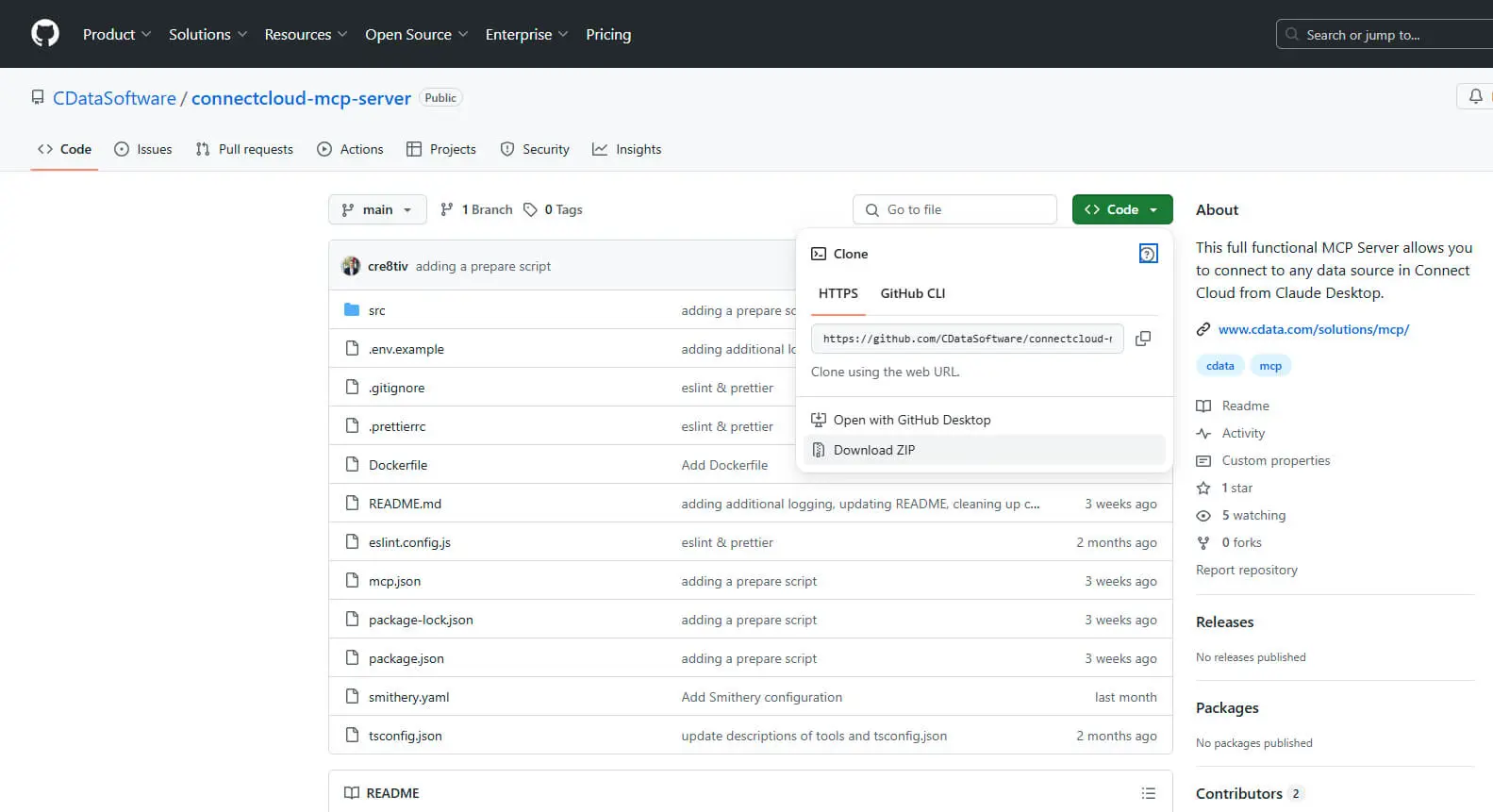1493x812 pixels.
Task: Visit the www.cdata.com/solutions/mcp link
Action: [x=1313, y=329]
